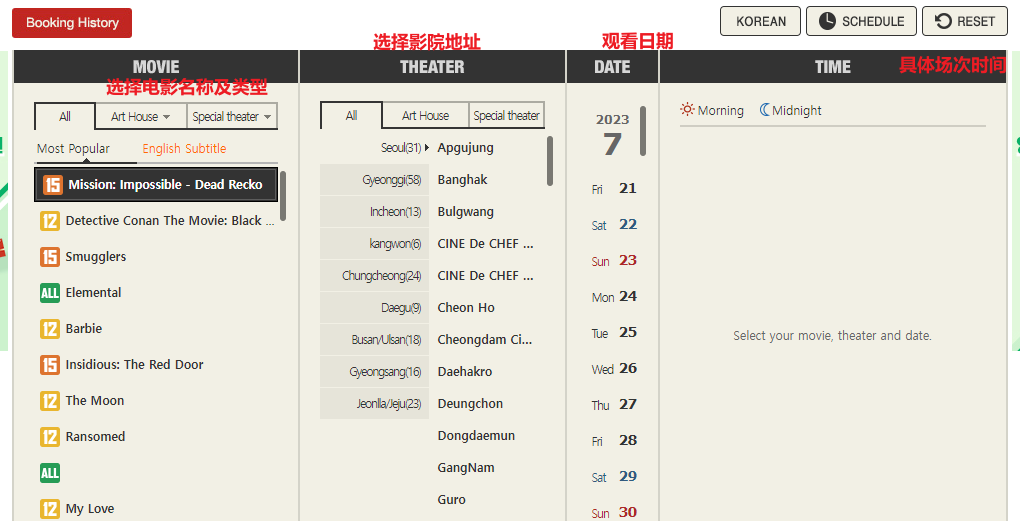
Task: Sort movies by Most Popular
Action: point(73,149)
